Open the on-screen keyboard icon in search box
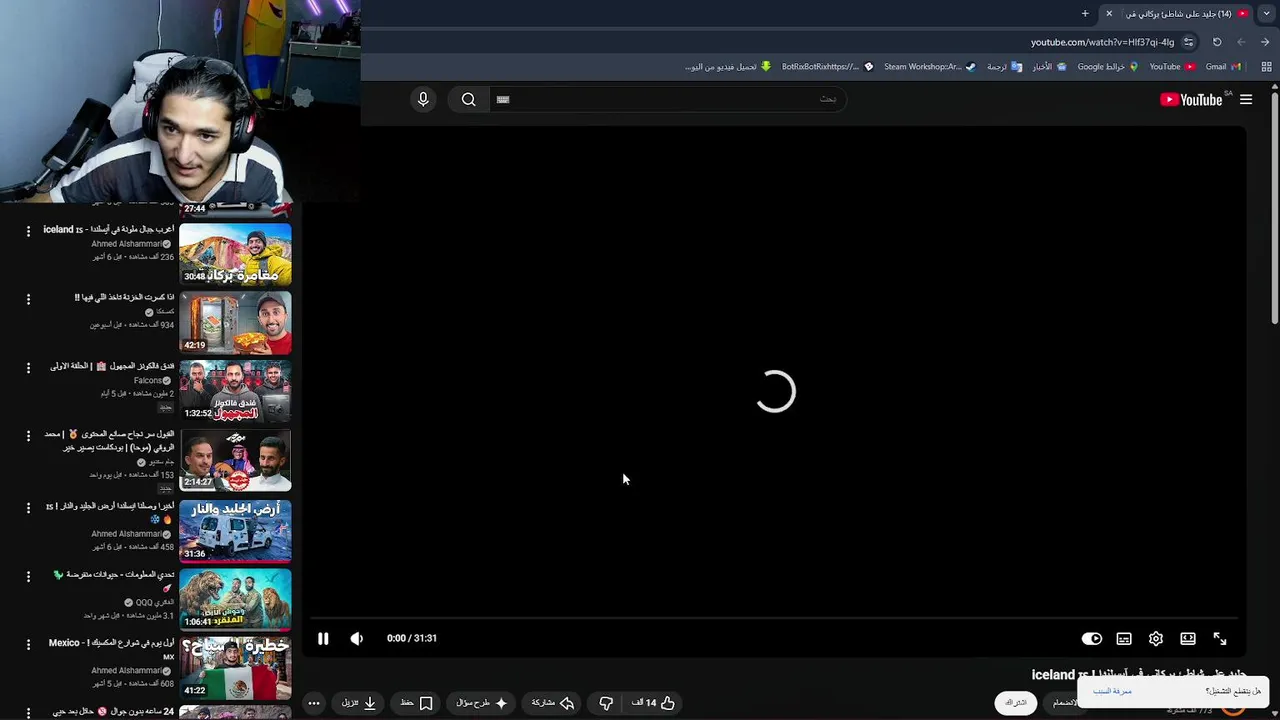The height and width of the screenshot is (720, 1280). tap(503, 99)
